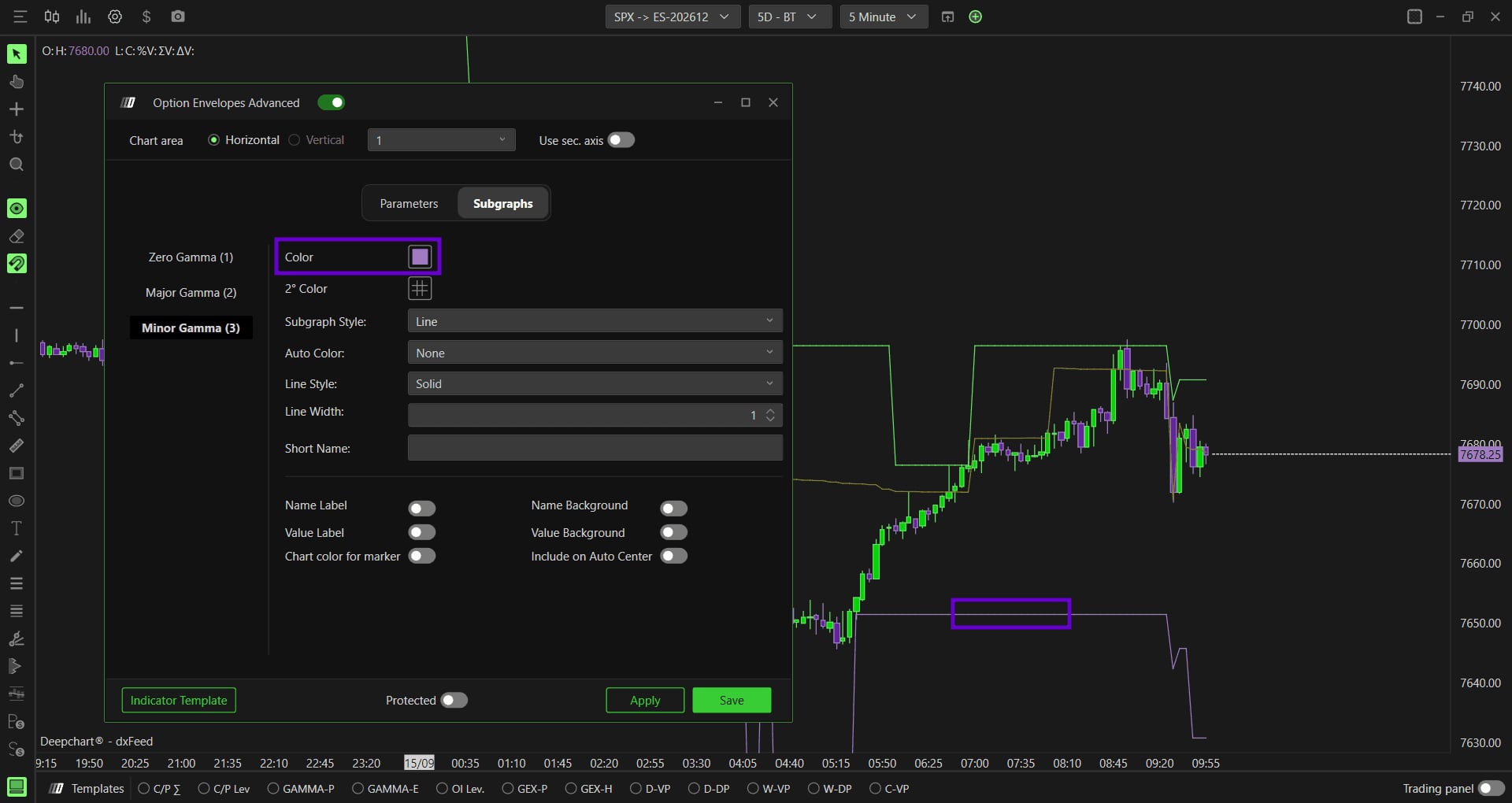Select the magnifier zoom tool
Viewport: 1512px width, 803px height.
[x=17, y=165]
